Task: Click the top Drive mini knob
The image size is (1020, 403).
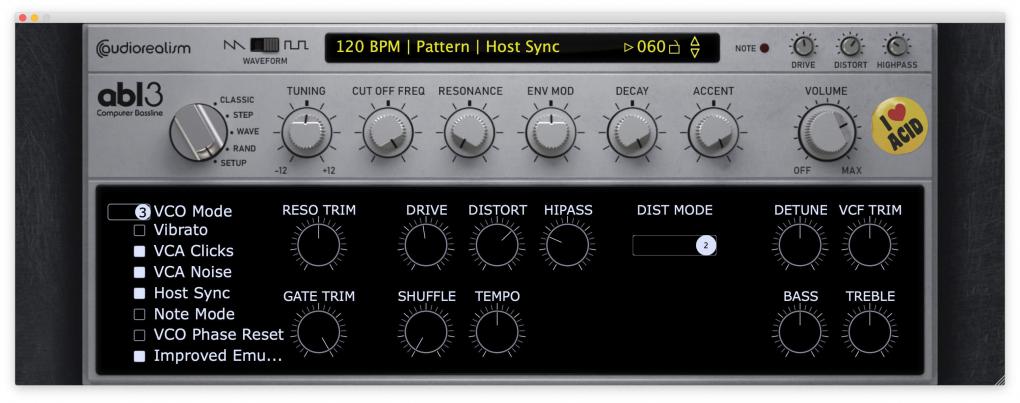Action: pyautogui.click(x=803, y=46)
